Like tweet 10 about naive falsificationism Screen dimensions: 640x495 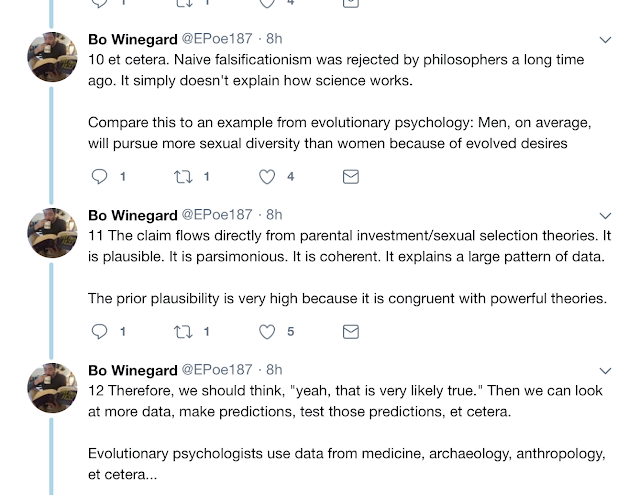tap(267, 176)
